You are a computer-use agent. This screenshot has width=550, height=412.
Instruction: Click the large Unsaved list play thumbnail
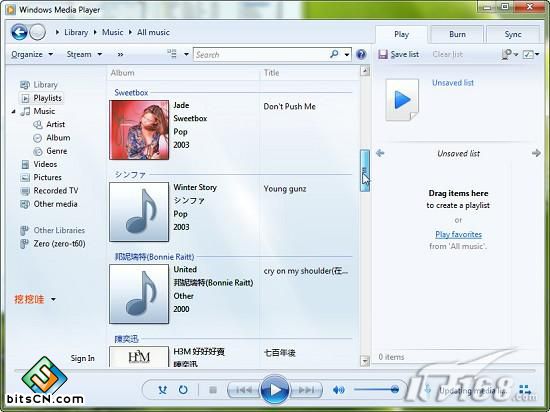click(402, 100)
